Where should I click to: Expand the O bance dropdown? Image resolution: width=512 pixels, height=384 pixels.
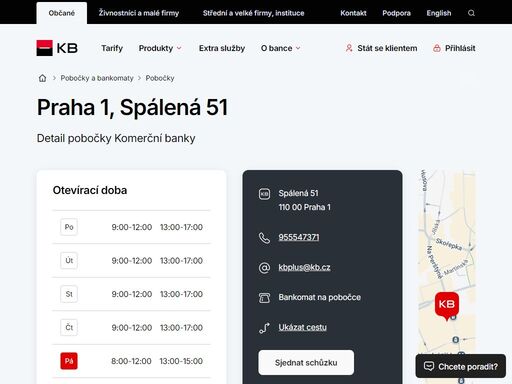pyautogui.click(x=281, y=48)
